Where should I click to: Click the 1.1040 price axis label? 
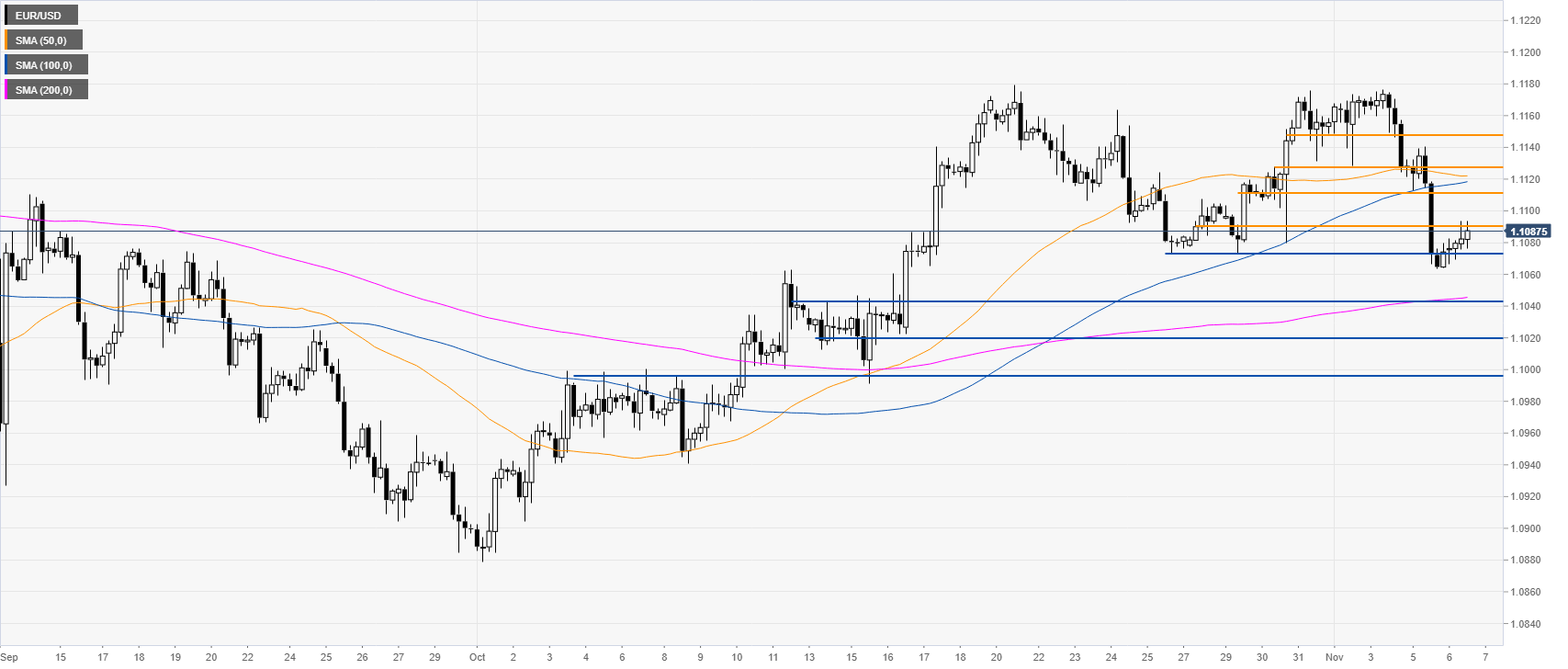(1525, 307)
